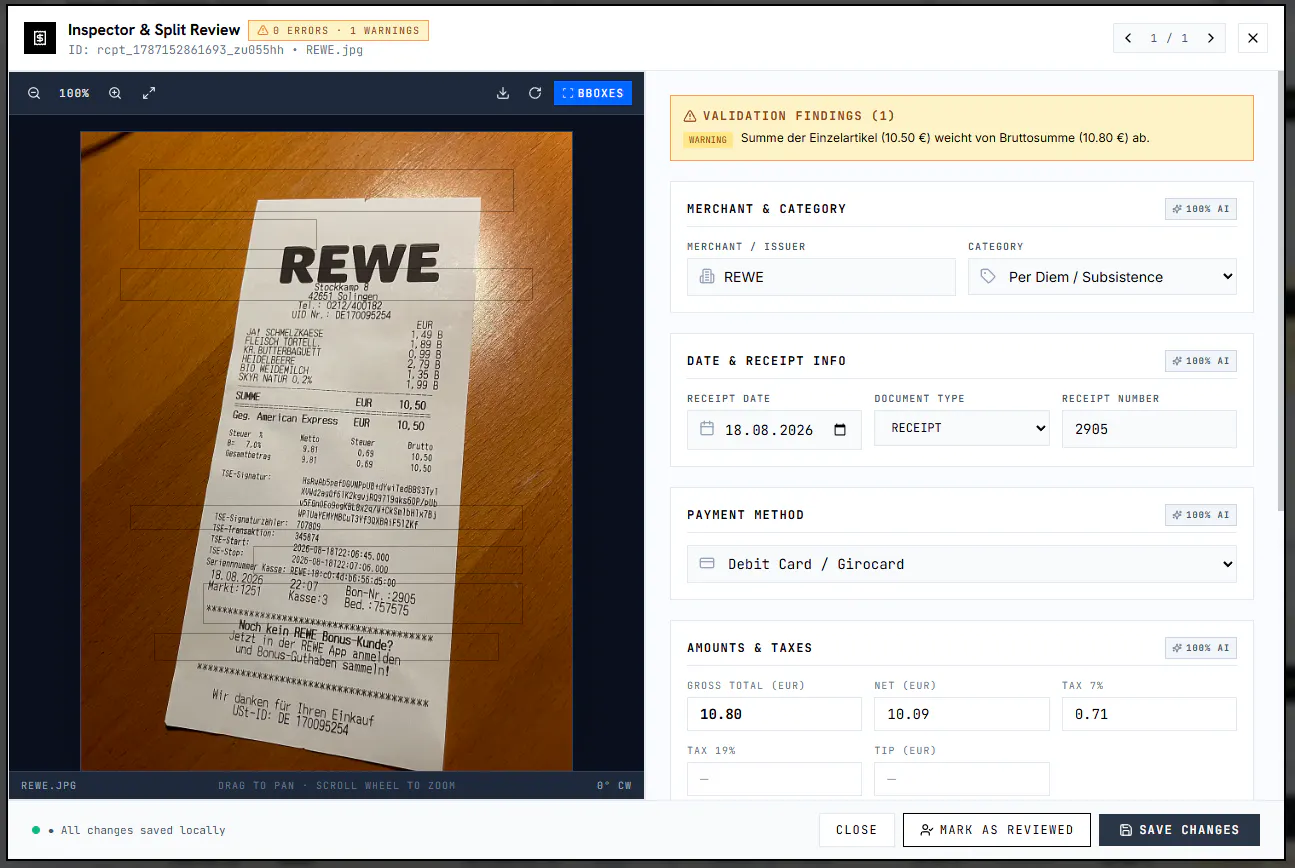Click the 0° CW rotation indicator
This screenshot has width=1295, height=868.
614,785
